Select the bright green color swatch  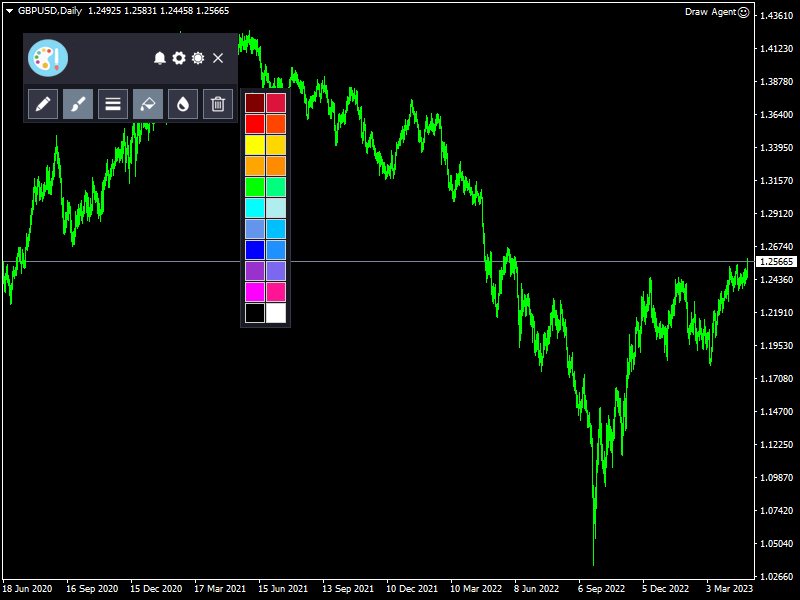(x=255, y=187)
